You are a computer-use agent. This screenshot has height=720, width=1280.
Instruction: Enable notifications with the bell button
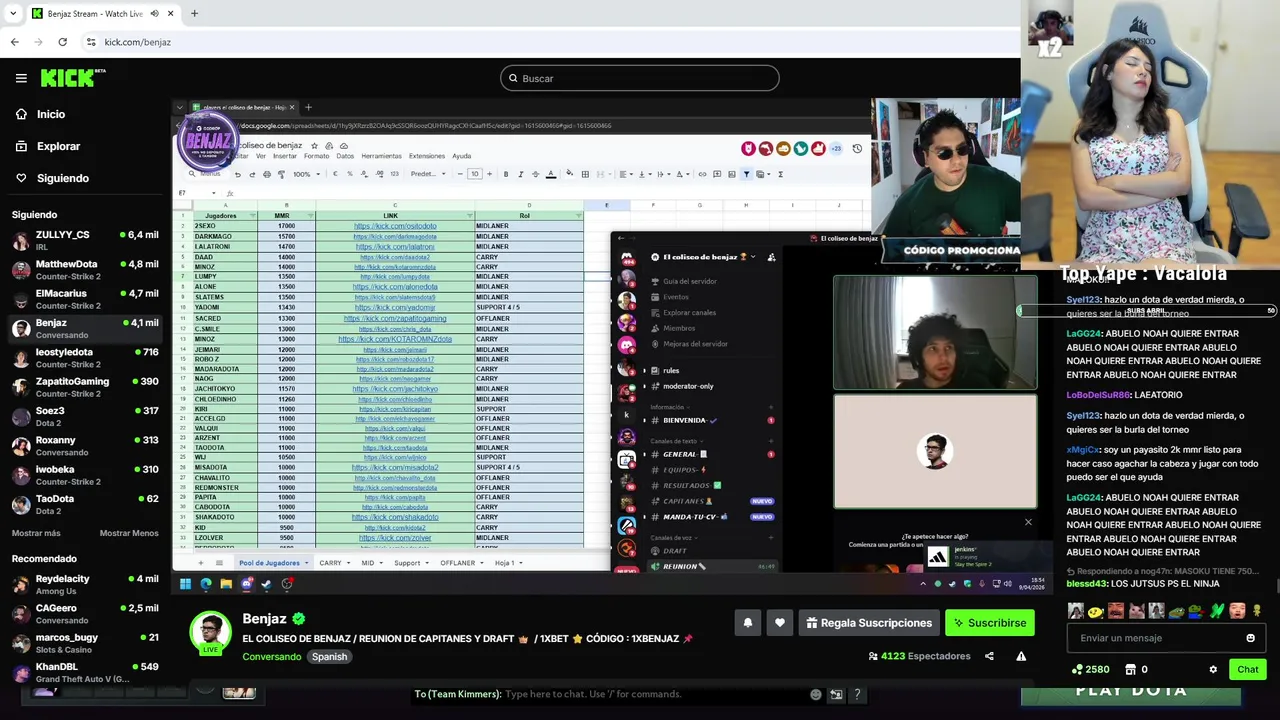click(x=747, y=623)
